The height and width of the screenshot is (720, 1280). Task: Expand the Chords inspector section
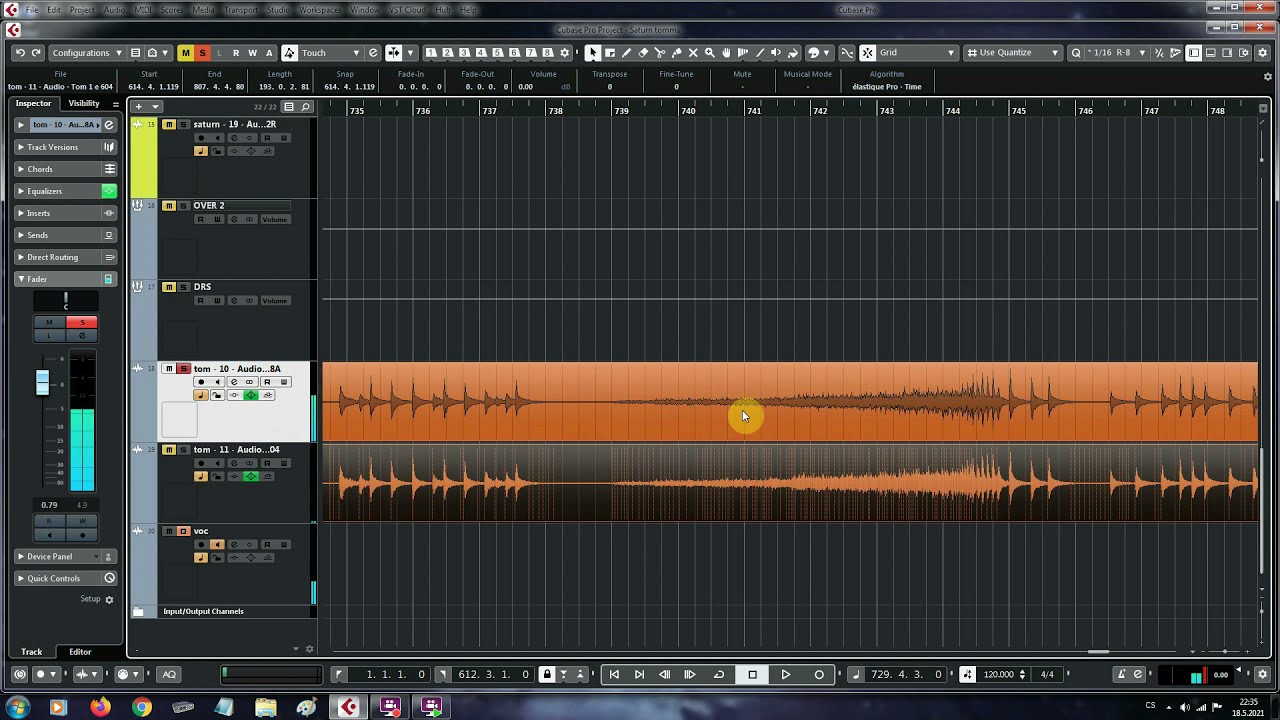66,169
